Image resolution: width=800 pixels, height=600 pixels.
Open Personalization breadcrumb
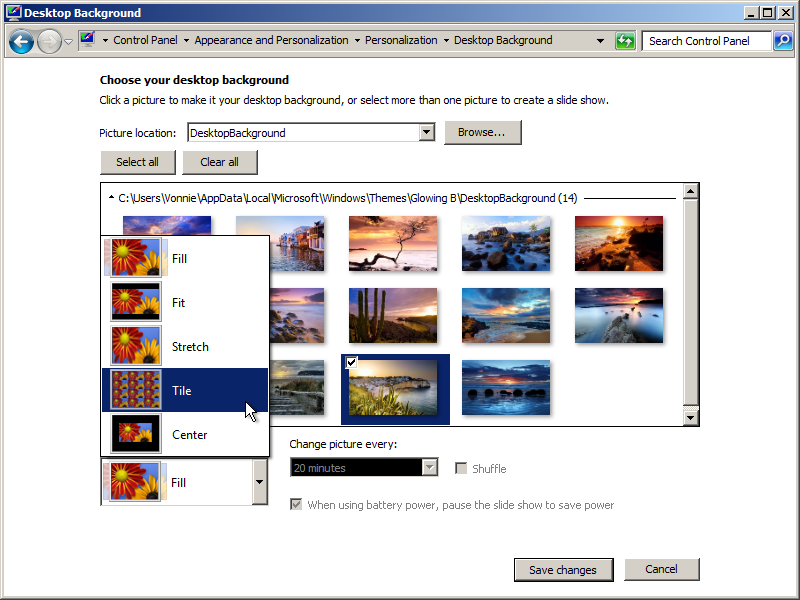click(401, 40)
